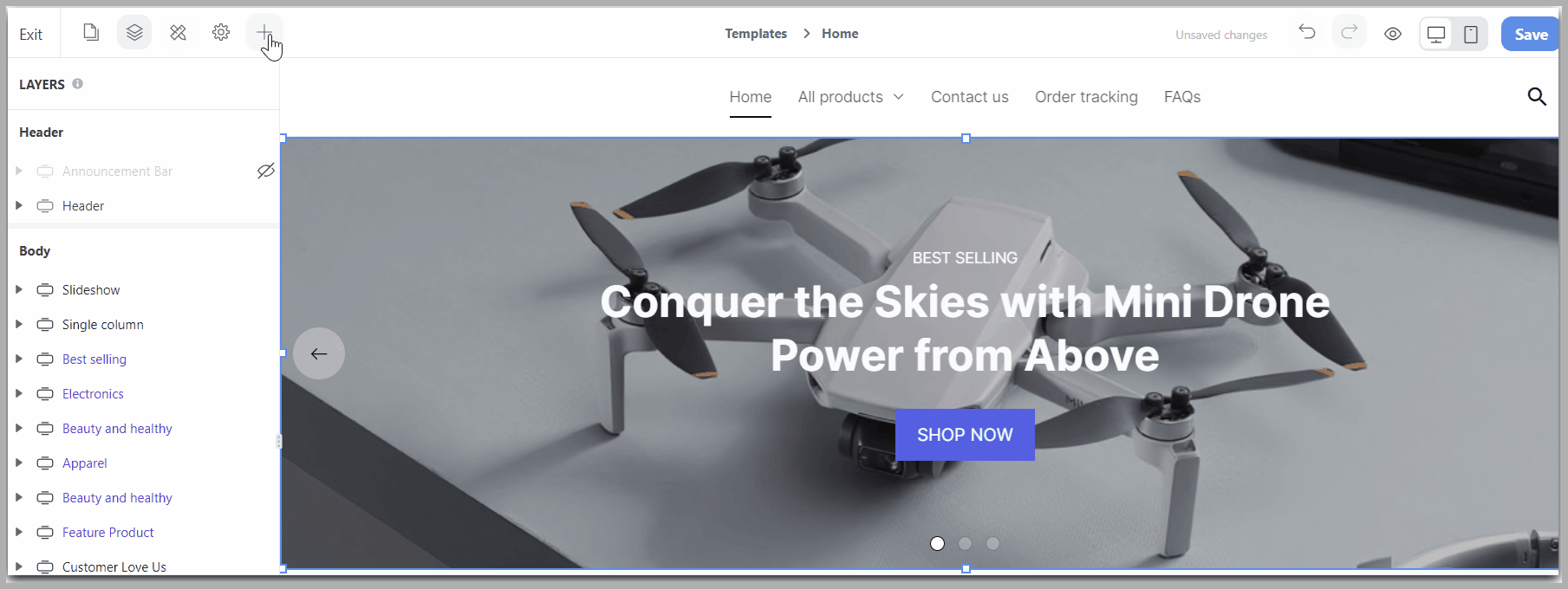1568x589 pixels.
Task: Select the Layers stack icon
Action: [x=134, y=33]
